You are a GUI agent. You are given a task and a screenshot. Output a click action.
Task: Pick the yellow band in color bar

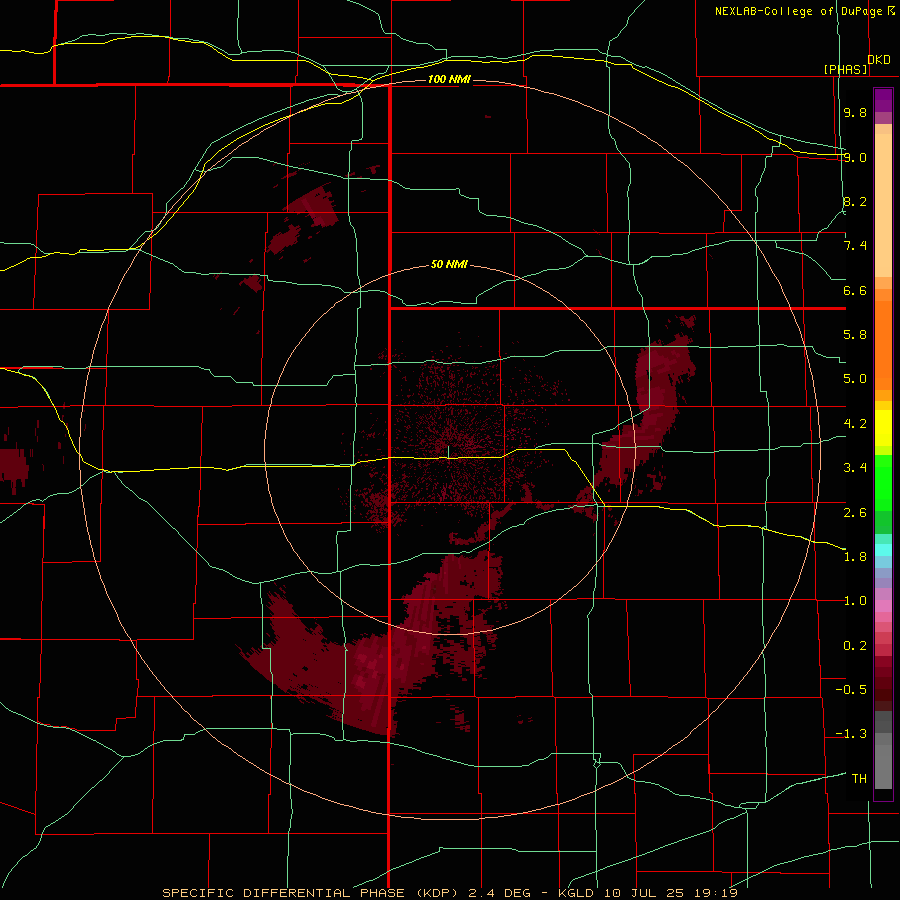coord(883,428)
